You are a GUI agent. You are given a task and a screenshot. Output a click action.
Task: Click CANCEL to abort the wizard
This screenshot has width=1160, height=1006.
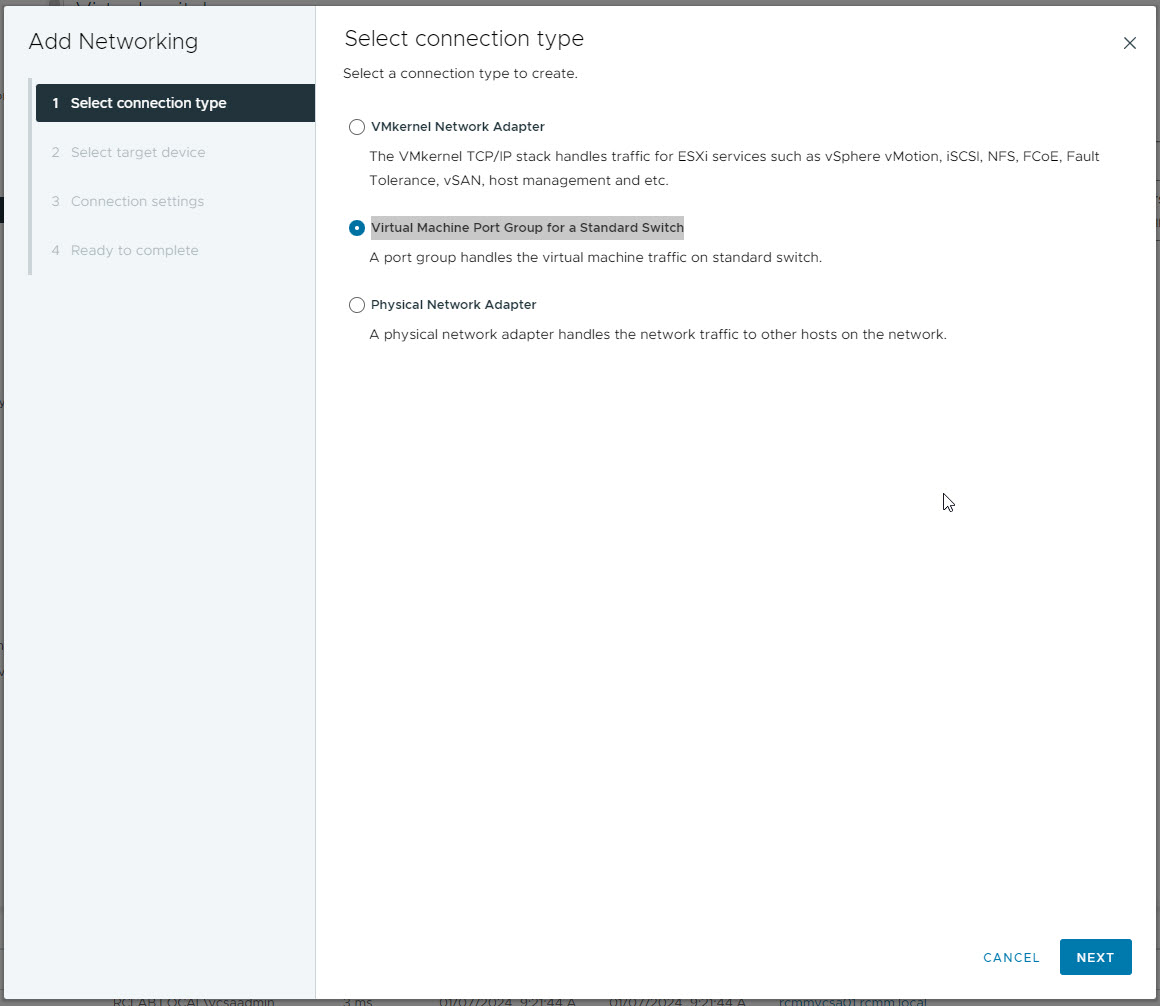[1011, 957]
